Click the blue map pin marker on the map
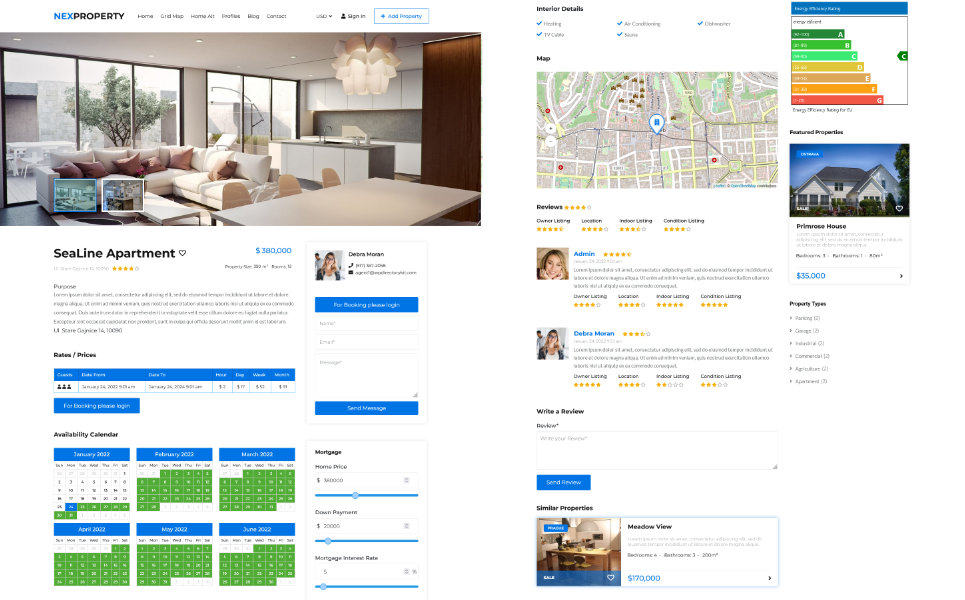Image resolution: width=965 pixels, height=600 pixels. 658,121
